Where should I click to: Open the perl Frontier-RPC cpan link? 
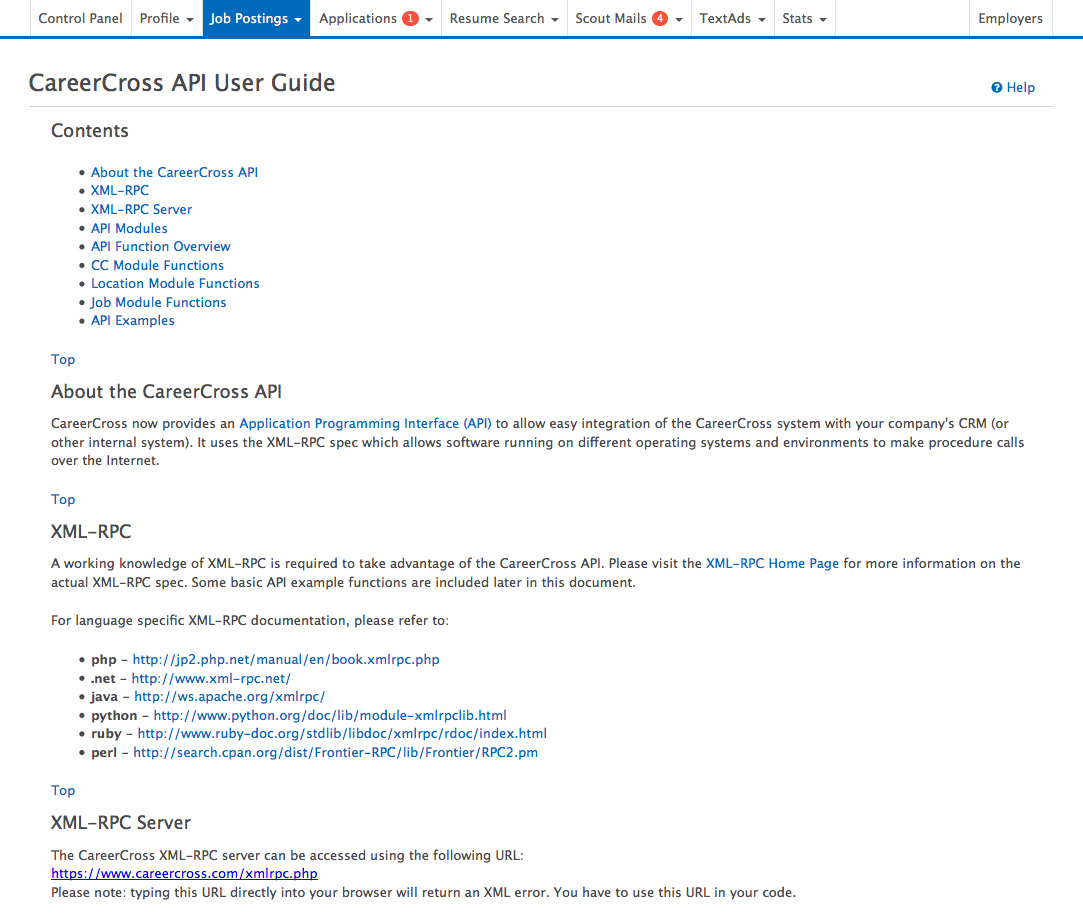click(336, 753)
